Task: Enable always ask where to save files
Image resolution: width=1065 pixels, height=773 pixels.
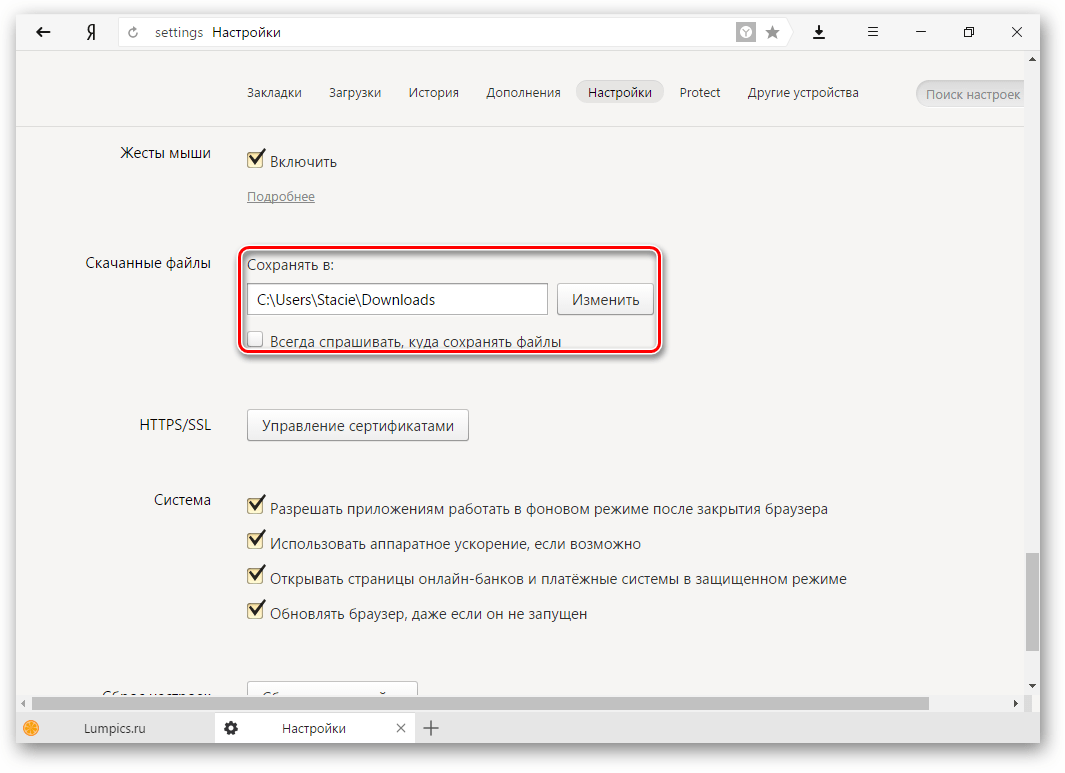Action: click(256, 340)
